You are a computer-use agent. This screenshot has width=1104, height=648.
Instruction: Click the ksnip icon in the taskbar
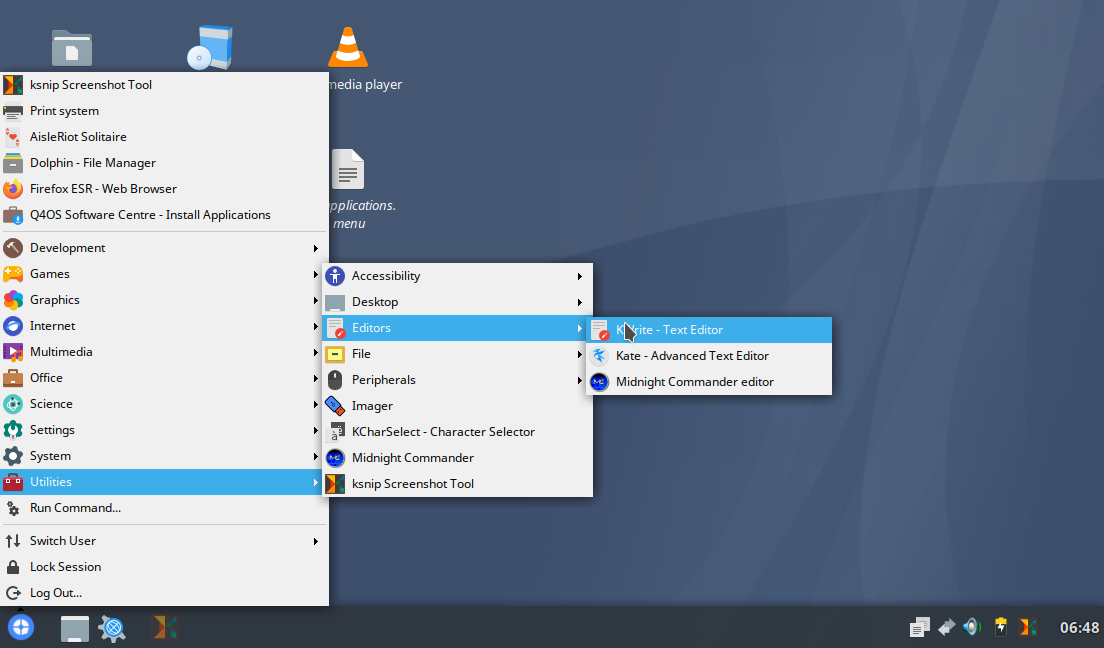click(165, 627)
